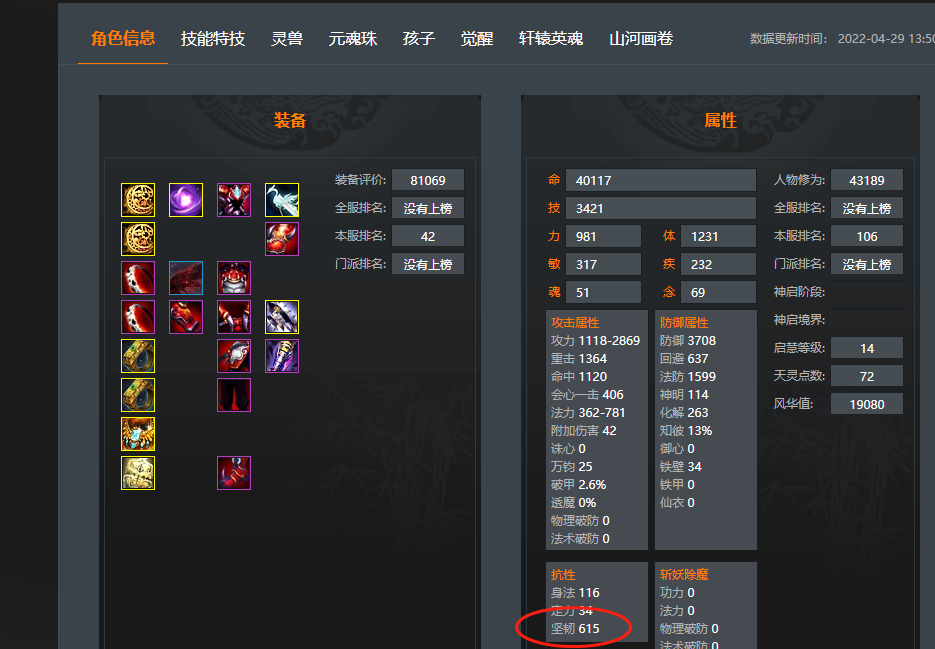Select the pale ivory carving icon
935x649 pixels.
point(138,473)
